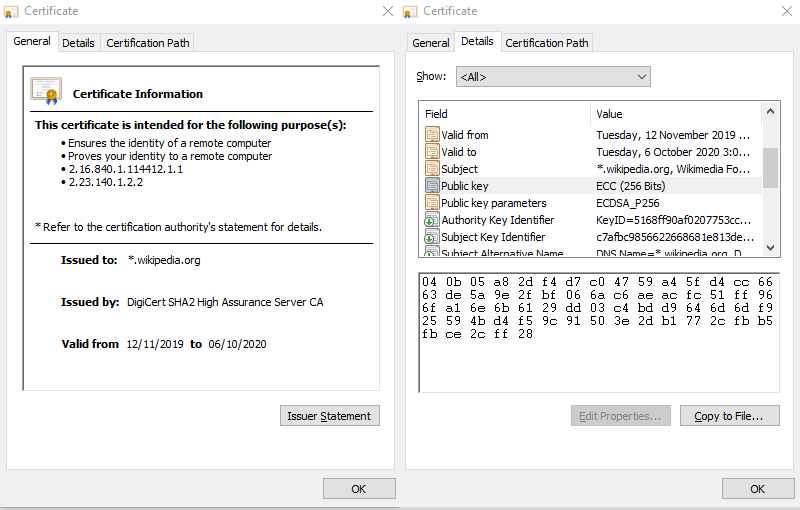Image resolution: width=800 pixels, height=510 pixels.
Task: Switch to Details tab in left dialog
Action: click(78, 43)
